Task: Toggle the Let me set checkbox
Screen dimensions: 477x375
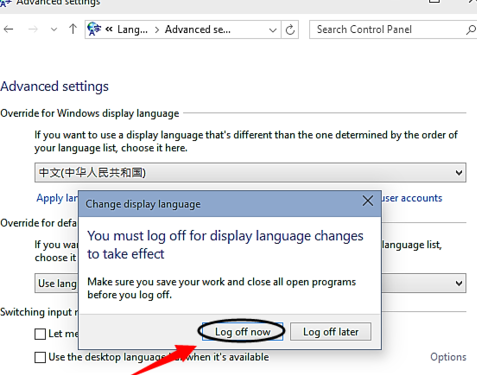Action: pos(40,334)
